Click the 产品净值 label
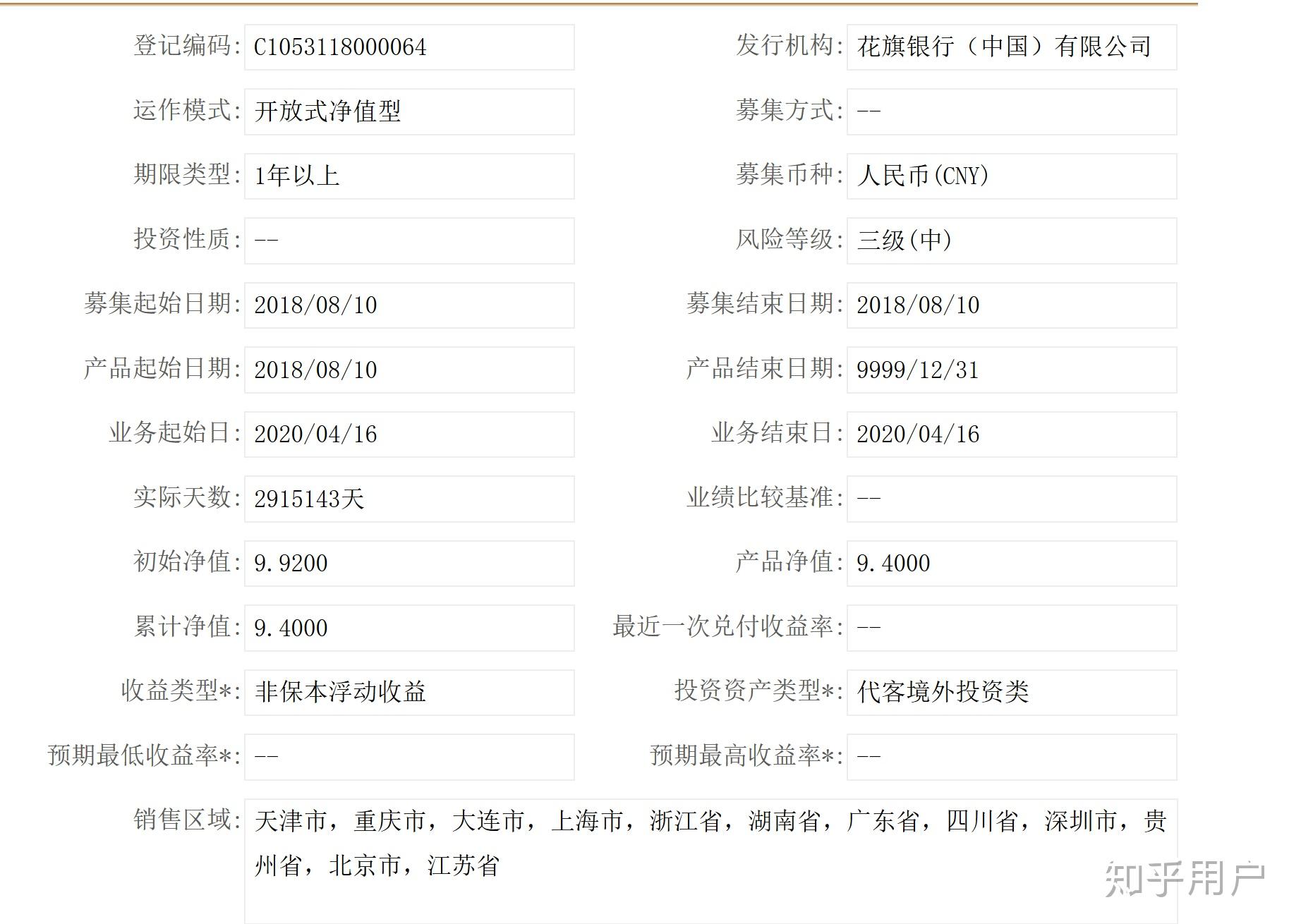 789,561
